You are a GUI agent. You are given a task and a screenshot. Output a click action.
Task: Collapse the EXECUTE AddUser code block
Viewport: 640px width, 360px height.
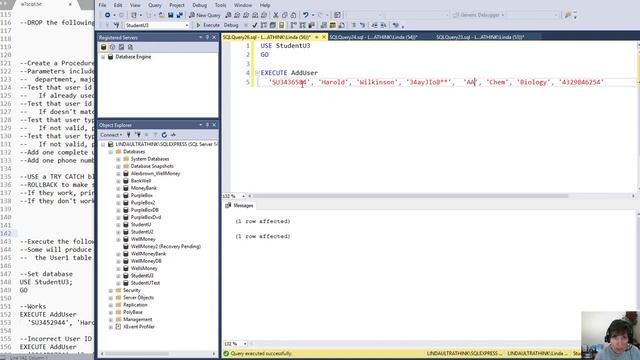[257, 73]
